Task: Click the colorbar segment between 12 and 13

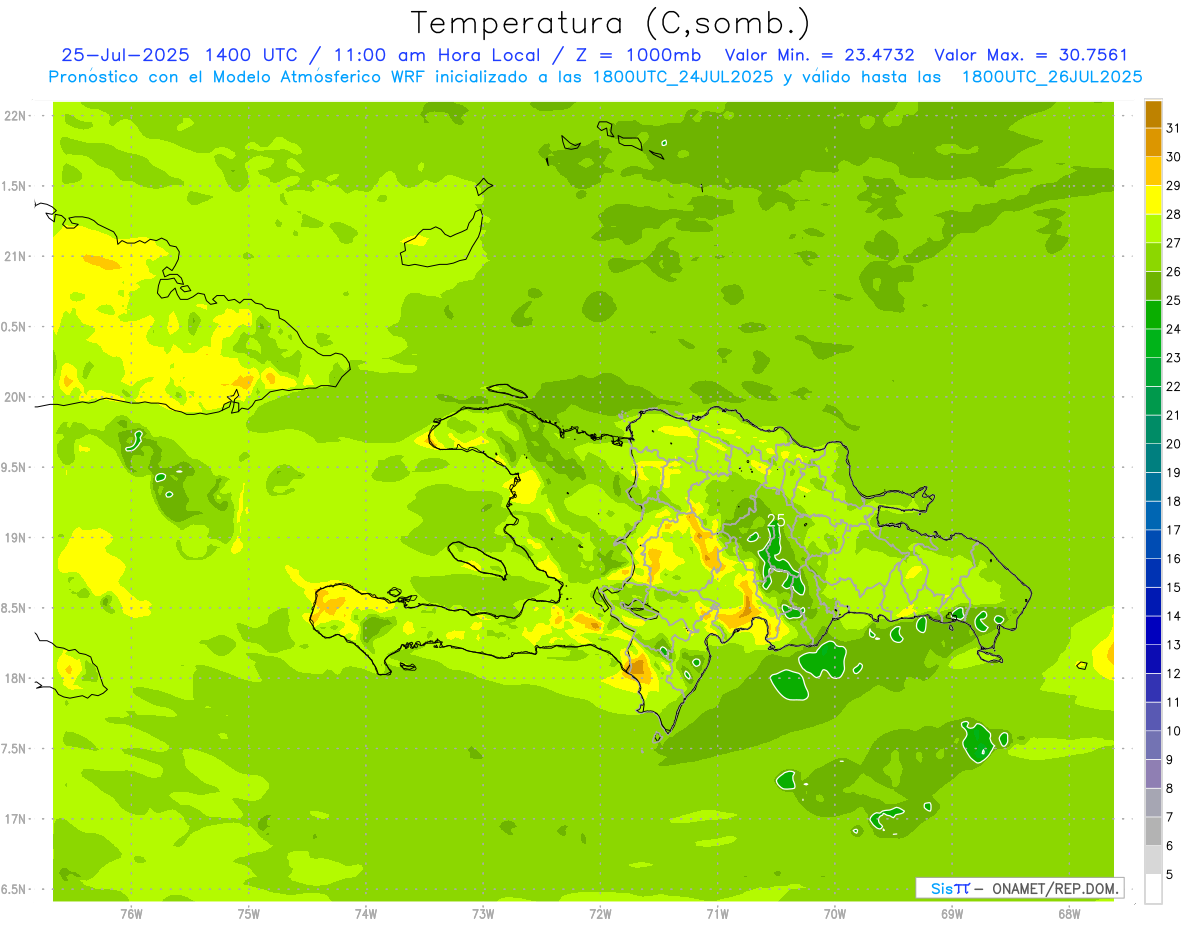Action: tap(1153, 660)
